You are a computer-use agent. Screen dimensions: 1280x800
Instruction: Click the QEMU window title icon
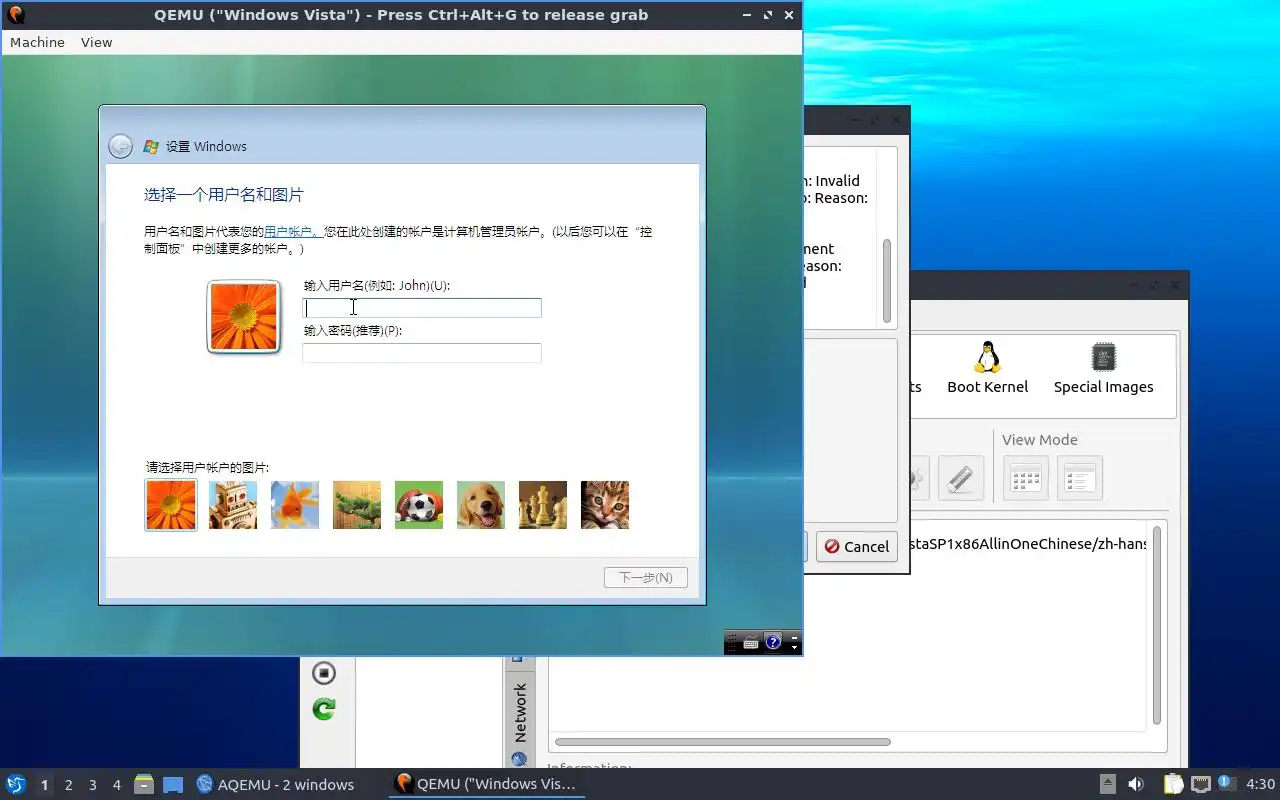click(x=15, y=15)
